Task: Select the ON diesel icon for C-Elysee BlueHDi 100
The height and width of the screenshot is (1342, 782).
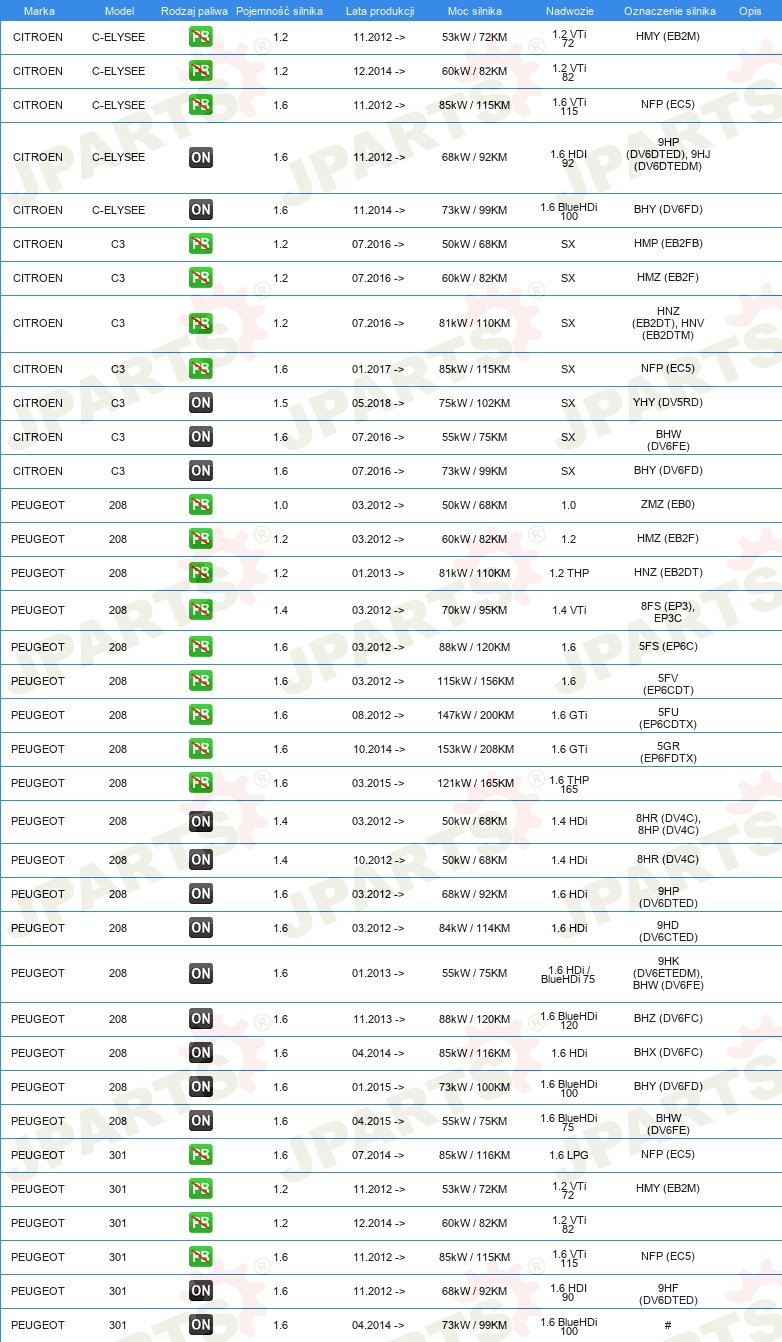Action: (x=201, y=210)
